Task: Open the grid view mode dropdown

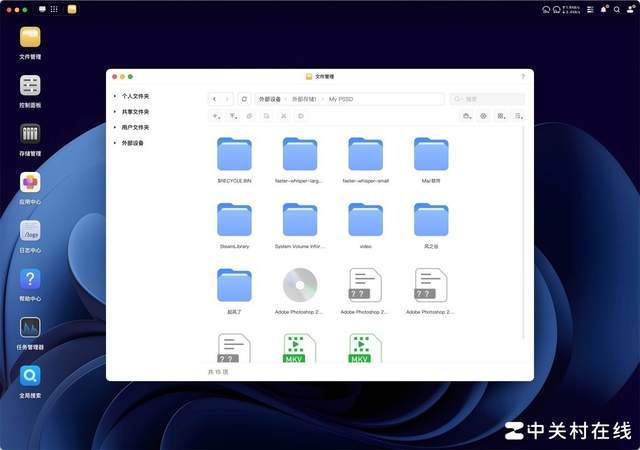Action: click(x=501, y=116)
